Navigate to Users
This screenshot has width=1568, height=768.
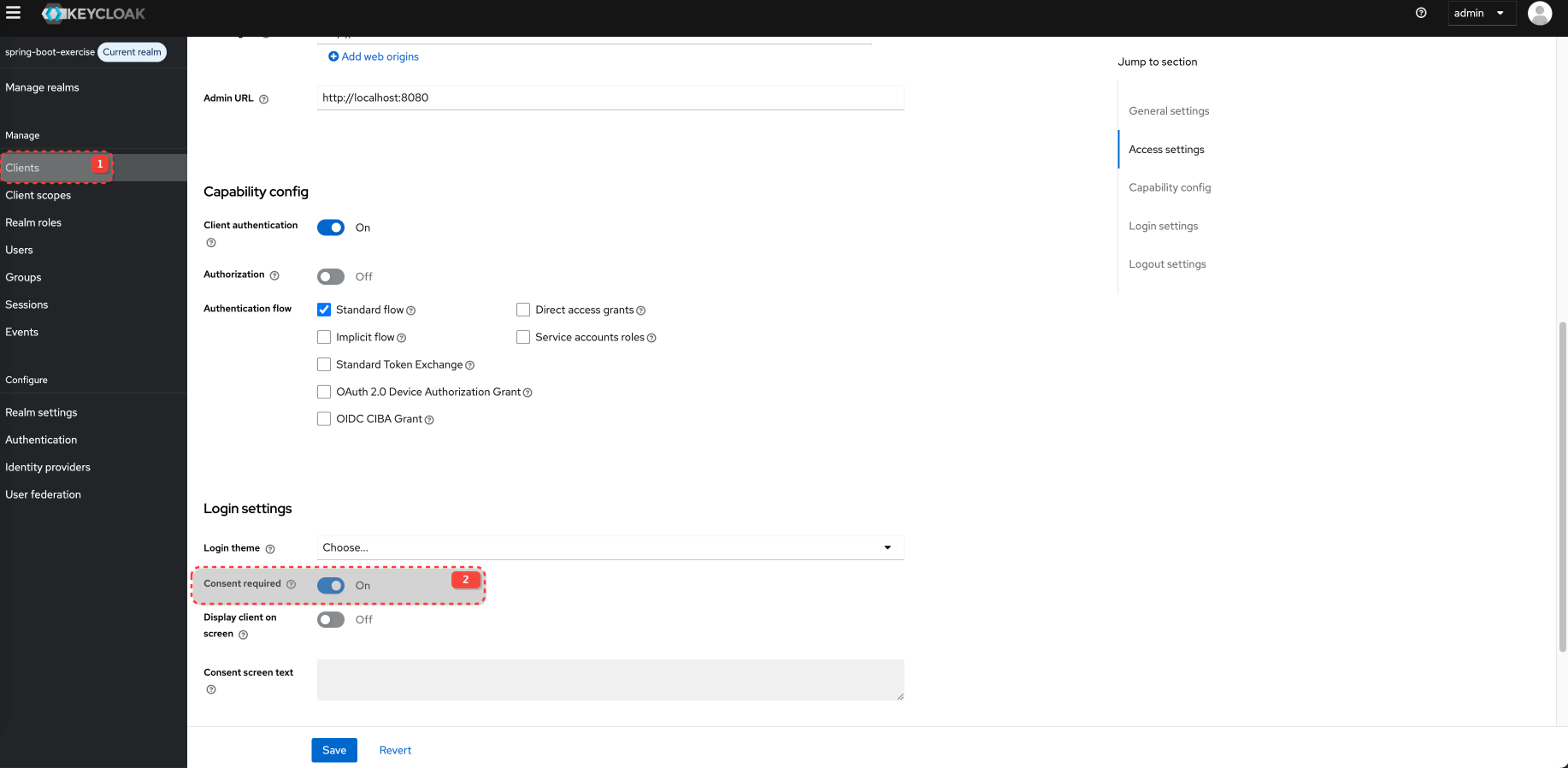pyautogui.click(x=19, y=250)
